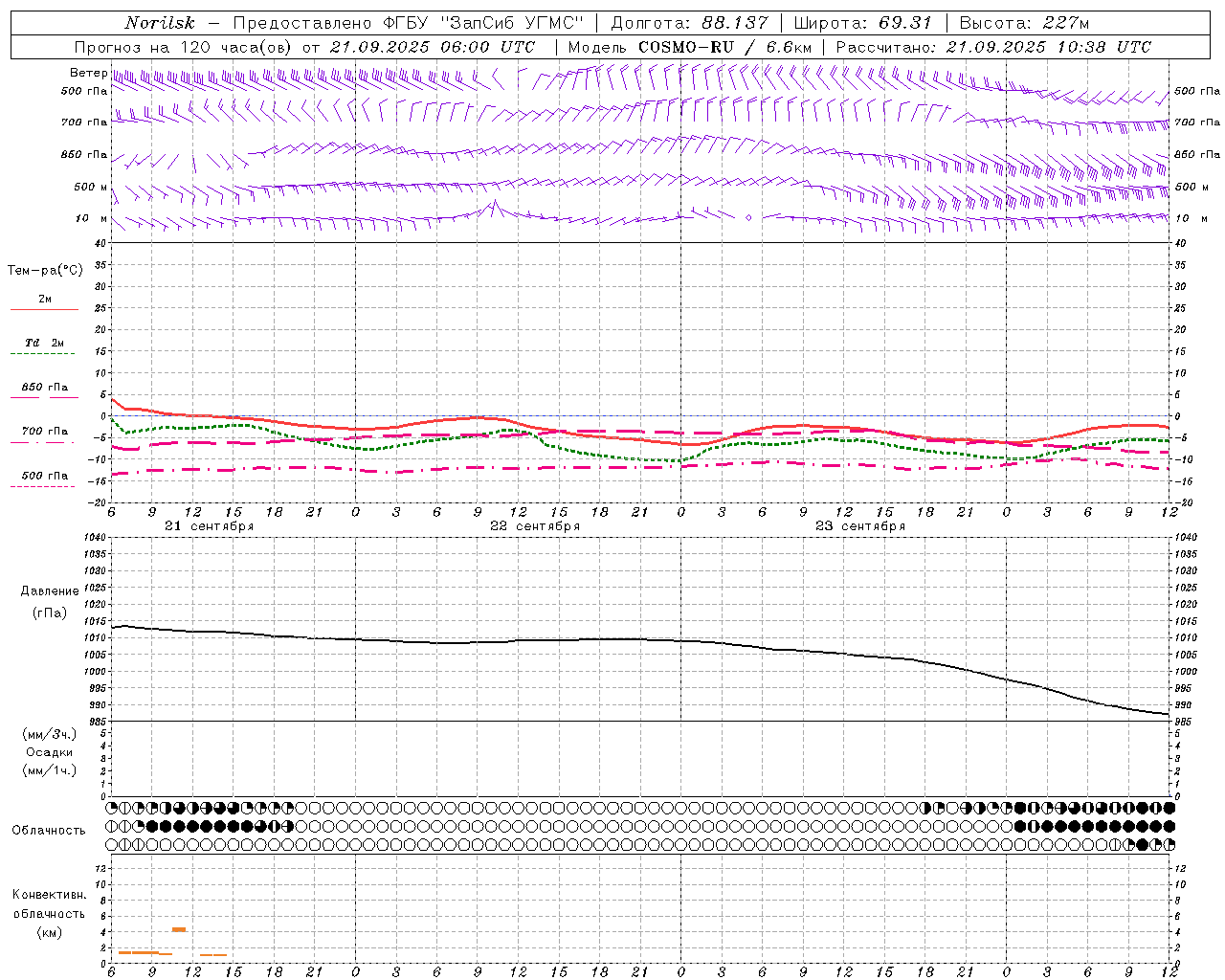Image resolution: width=1225 pixels, height=980 pixels.
Task: Click the green dashed Td 2м legend line
Action: (43, 354)
